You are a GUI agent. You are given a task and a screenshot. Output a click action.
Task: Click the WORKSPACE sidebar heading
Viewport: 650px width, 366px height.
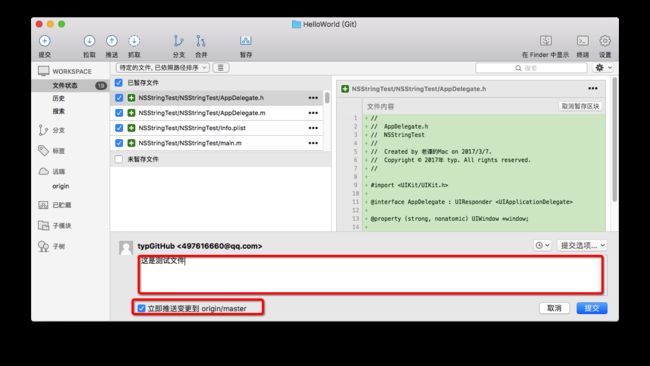pos(72,71)
